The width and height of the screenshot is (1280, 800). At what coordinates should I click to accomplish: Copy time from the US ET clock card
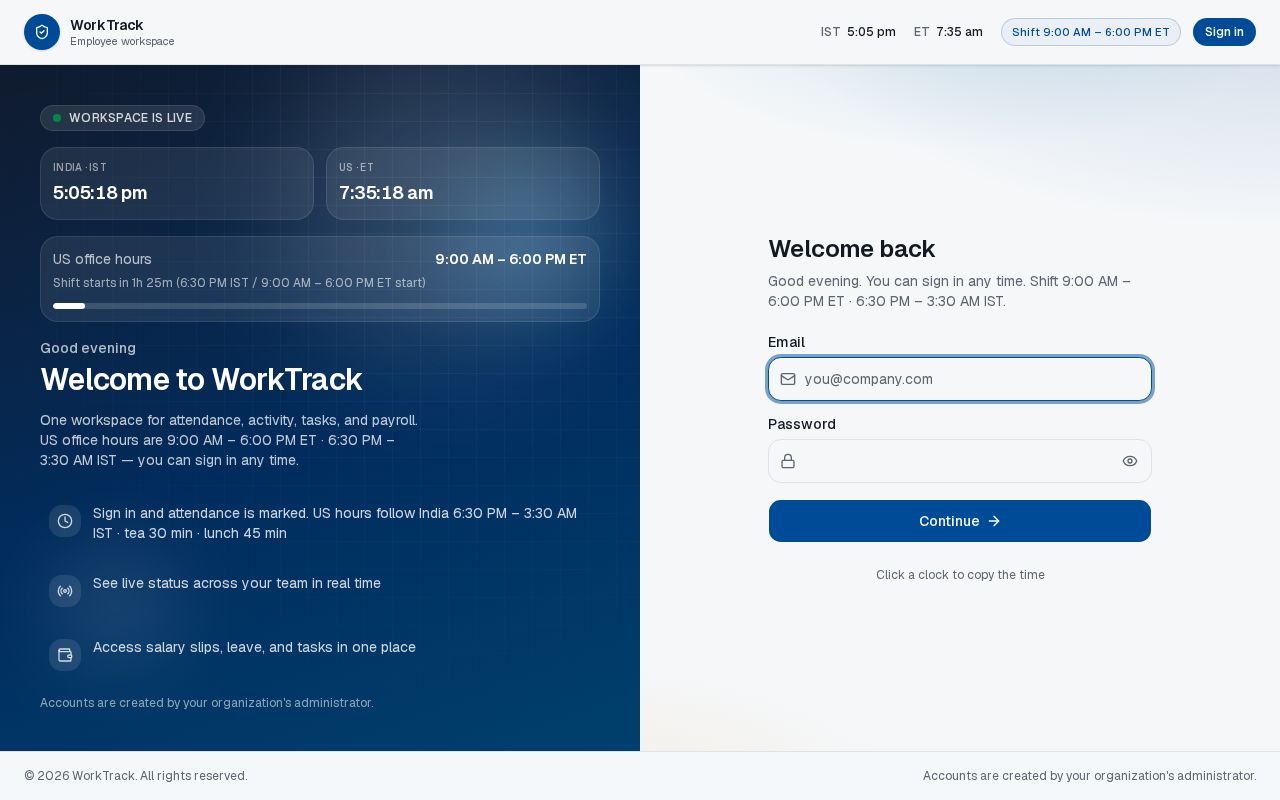(x=463, y=183)
